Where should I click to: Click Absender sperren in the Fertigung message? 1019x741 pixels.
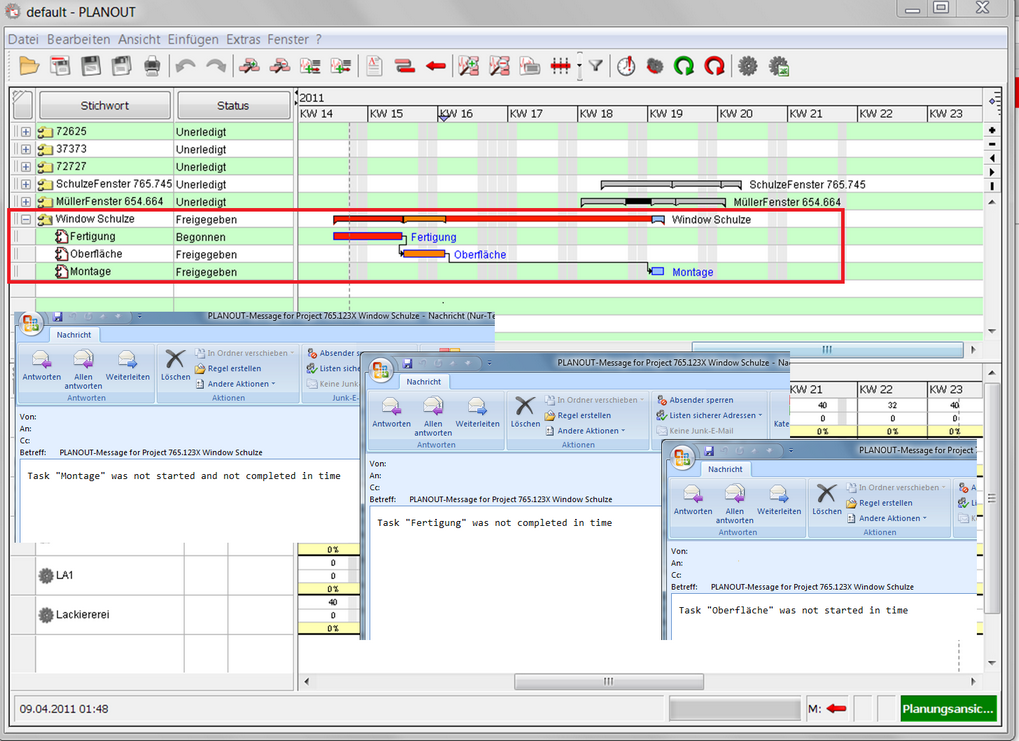tap(695, 400)
